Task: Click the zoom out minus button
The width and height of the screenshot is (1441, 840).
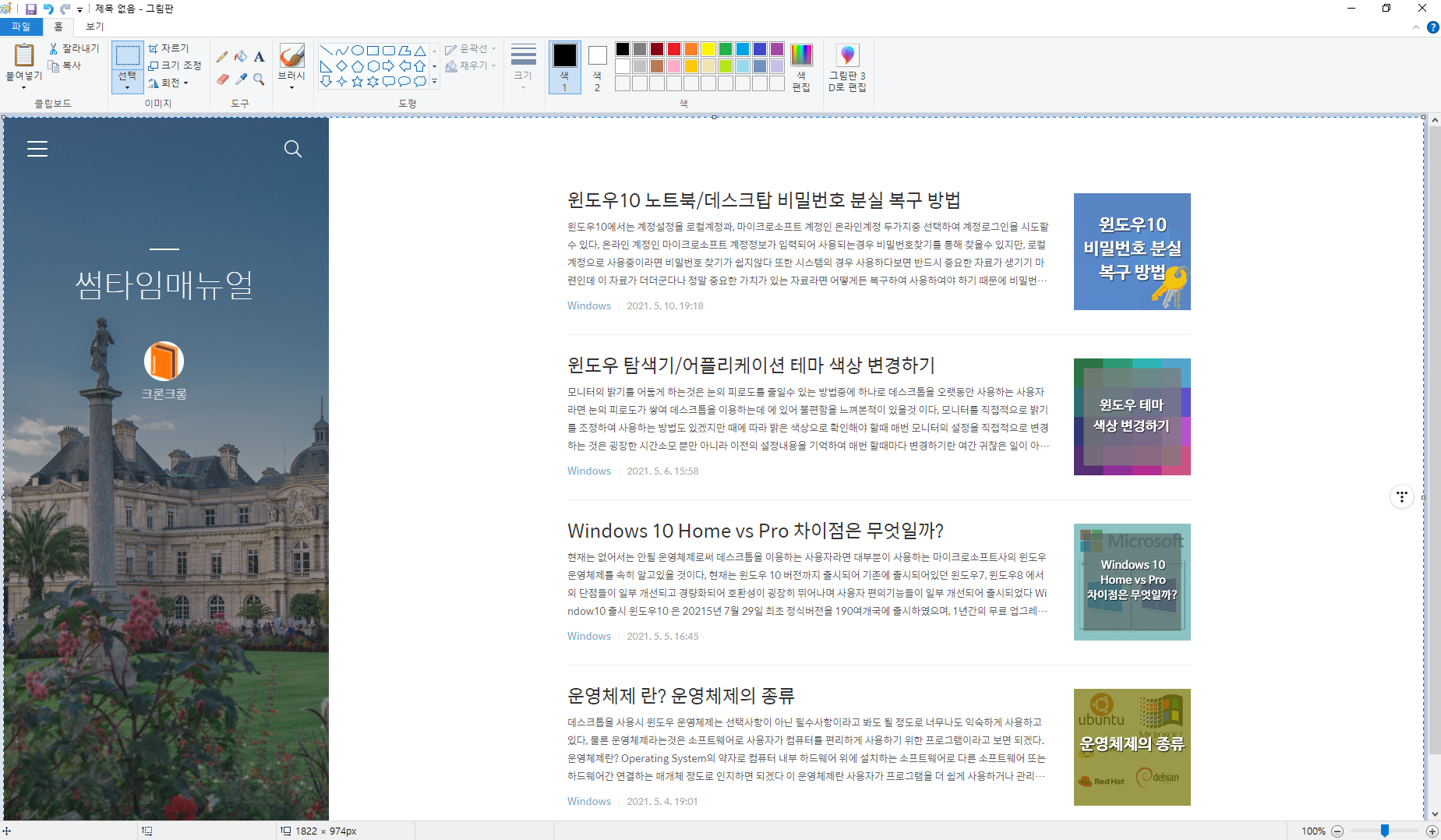Action: pos(1337,831)
